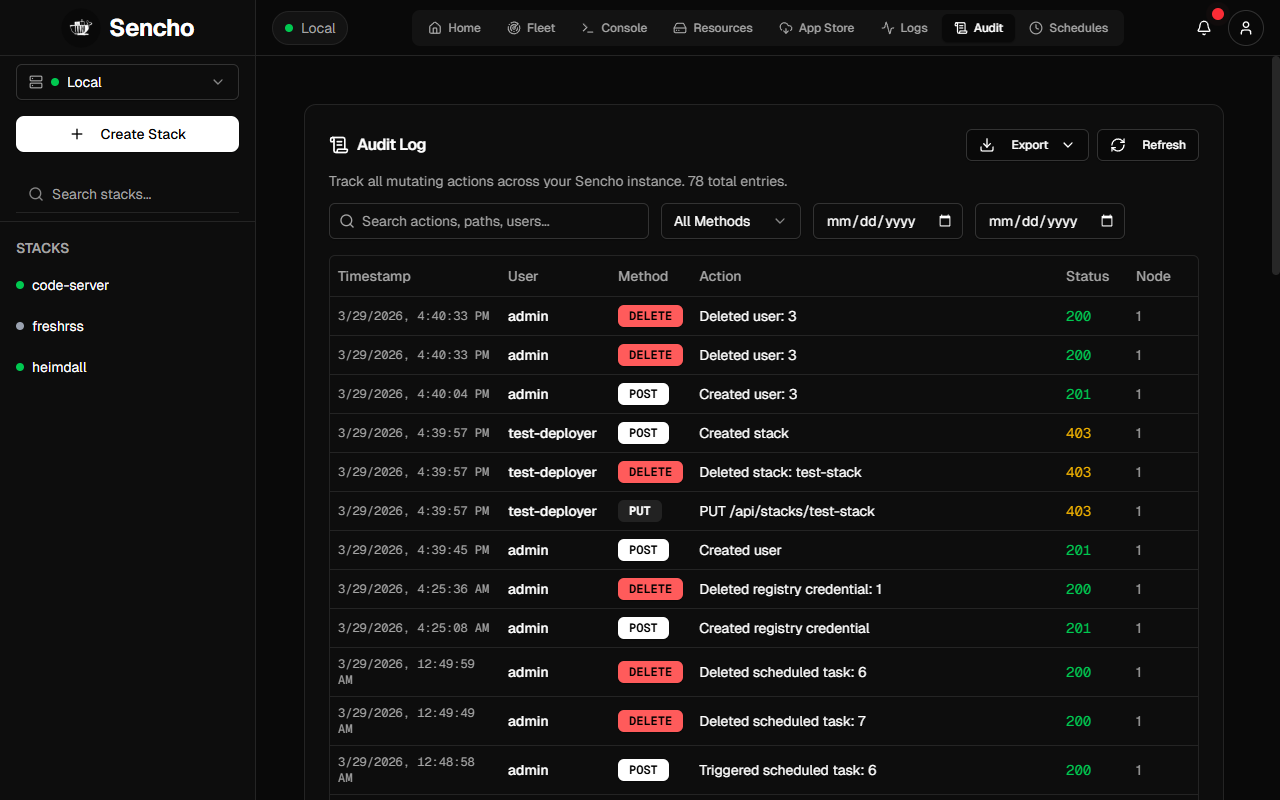Open calendar picker on second date field
This screenshot has width=1280, height=800.
1107,221
